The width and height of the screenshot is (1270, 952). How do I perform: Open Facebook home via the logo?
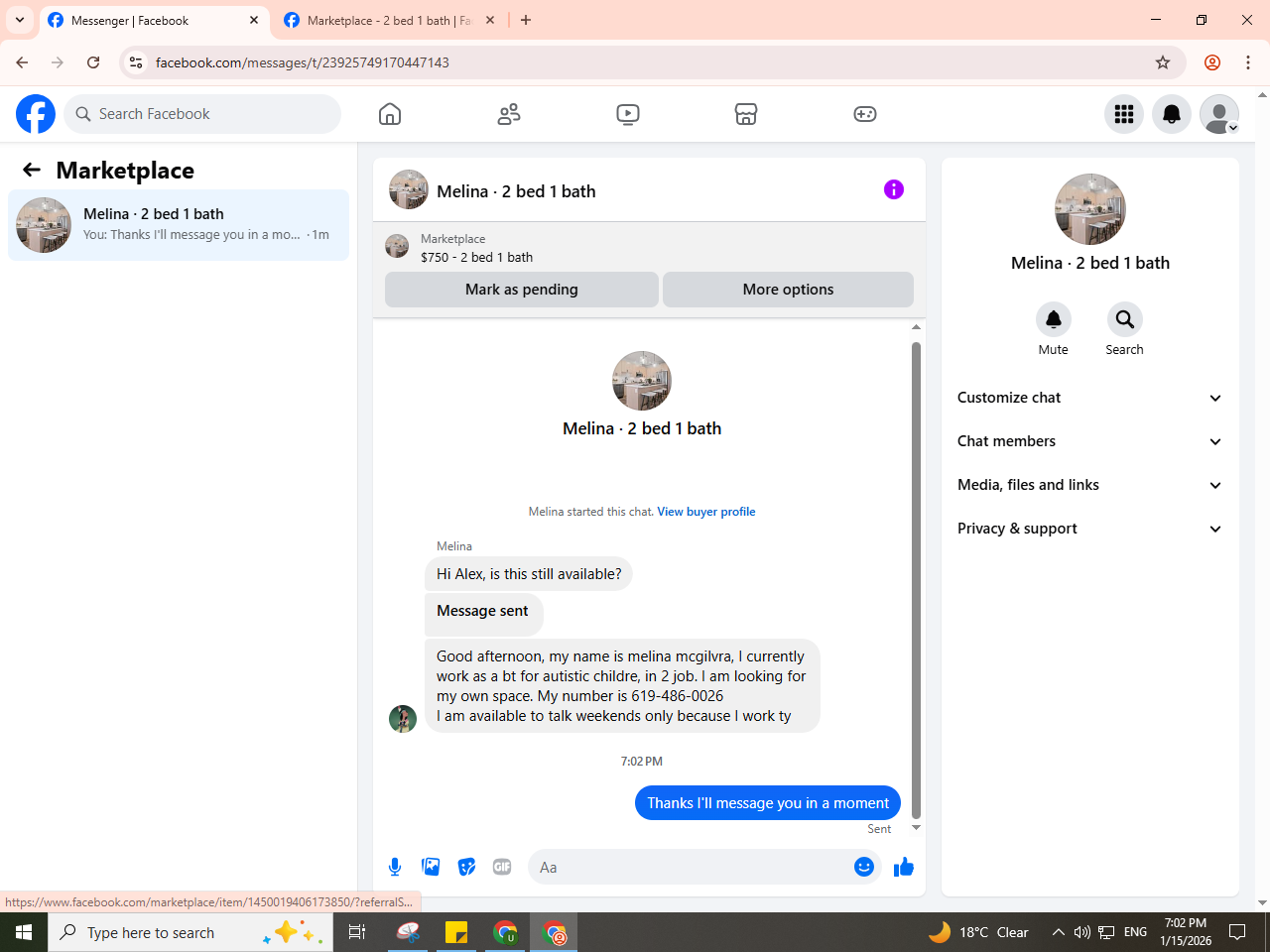[x=36, y=114]
